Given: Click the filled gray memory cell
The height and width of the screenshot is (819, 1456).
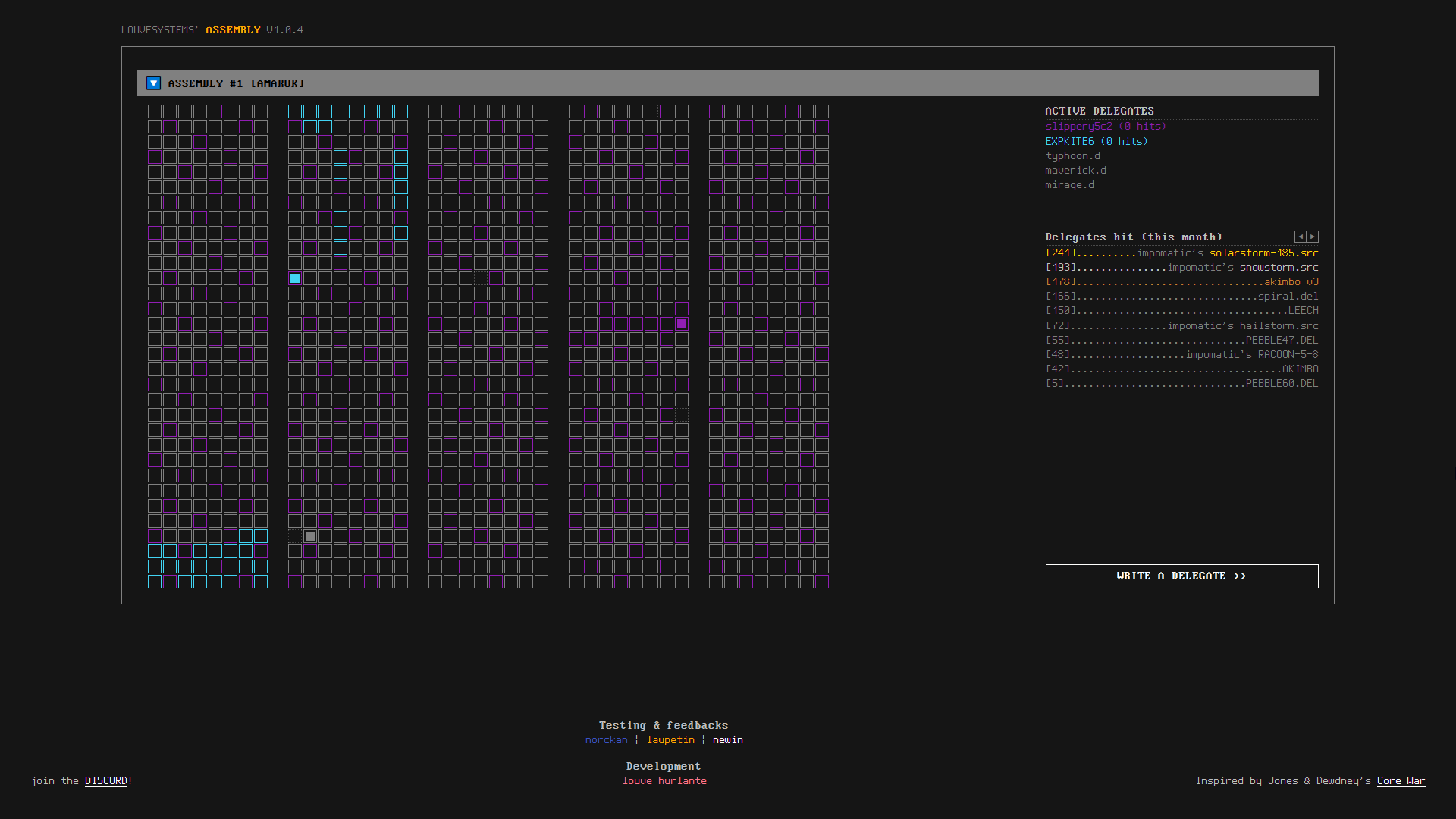Looking at the screenshot, I should pyautogui.click(x=310, y=536).
